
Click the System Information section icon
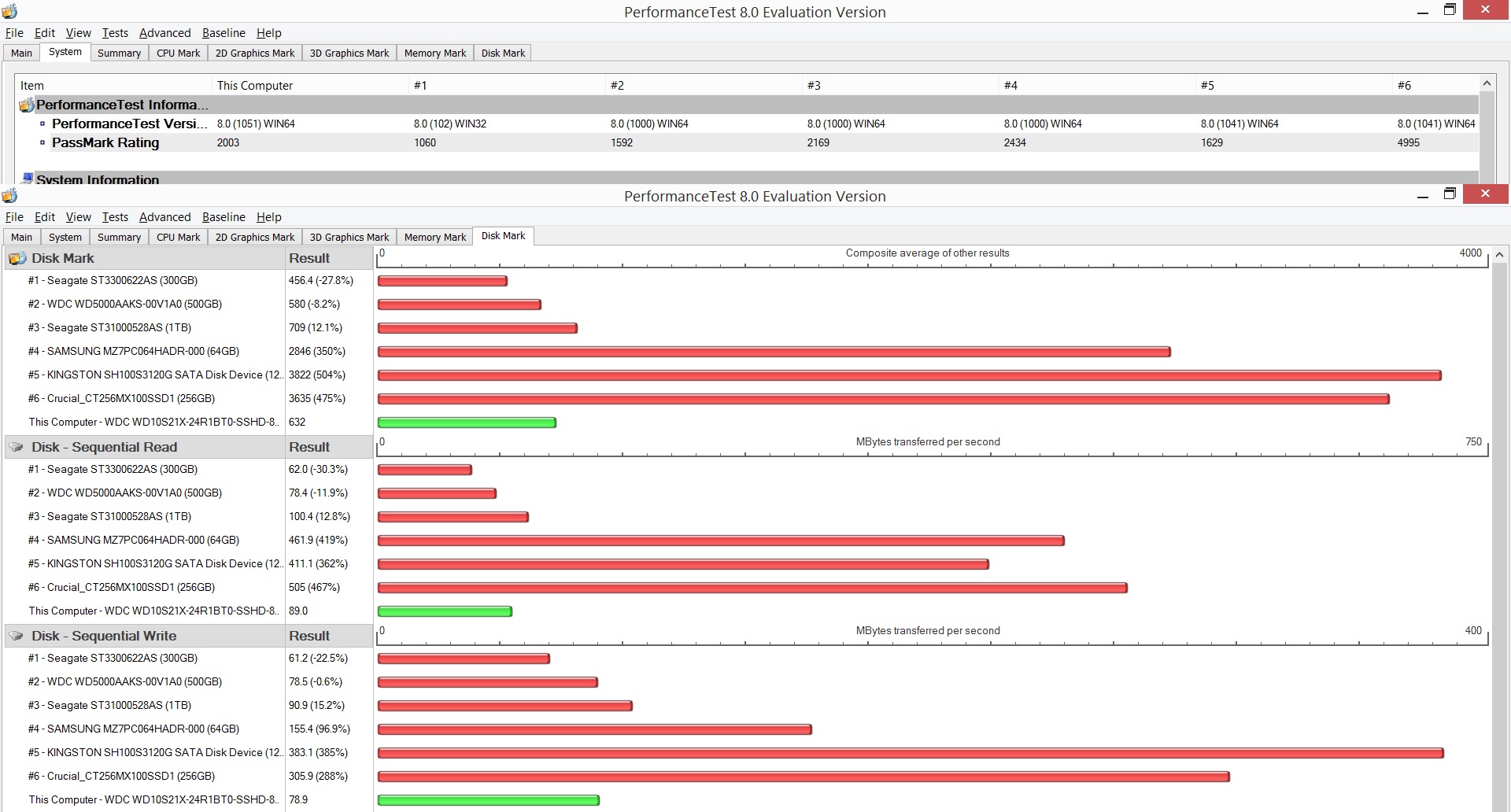[x=28, y=179]
